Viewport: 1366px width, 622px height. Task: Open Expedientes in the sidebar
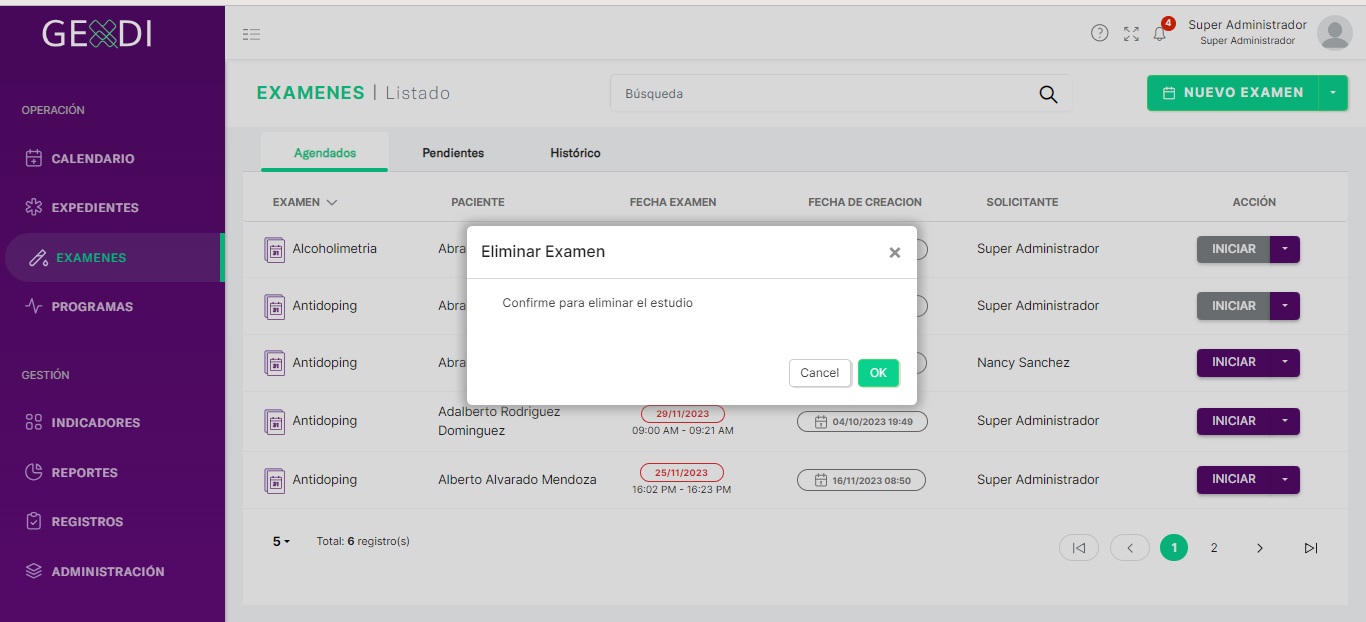[95, 208]
